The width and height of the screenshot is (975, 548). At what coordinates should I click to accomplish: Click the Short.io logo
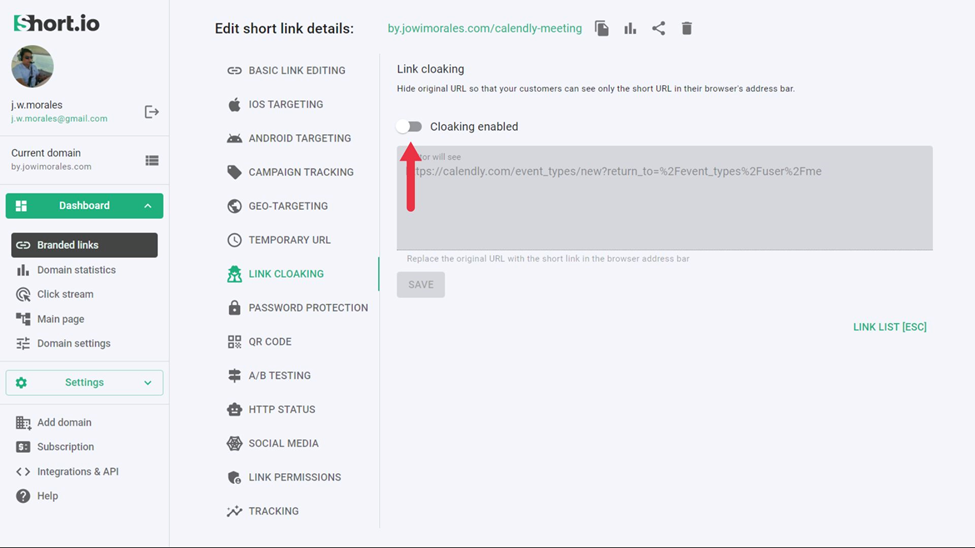56,24
